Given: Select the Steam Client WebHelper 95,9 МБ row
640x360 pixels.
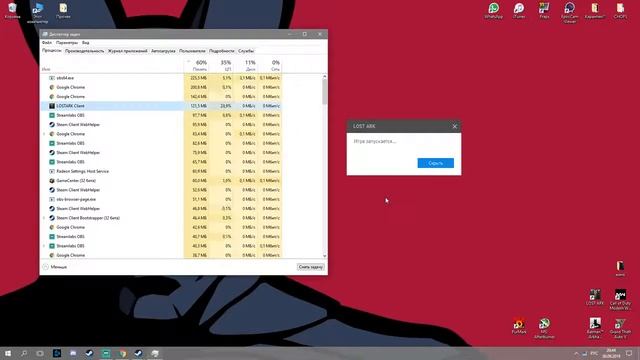Looking at the screenshot, I should tap(161, 124).
